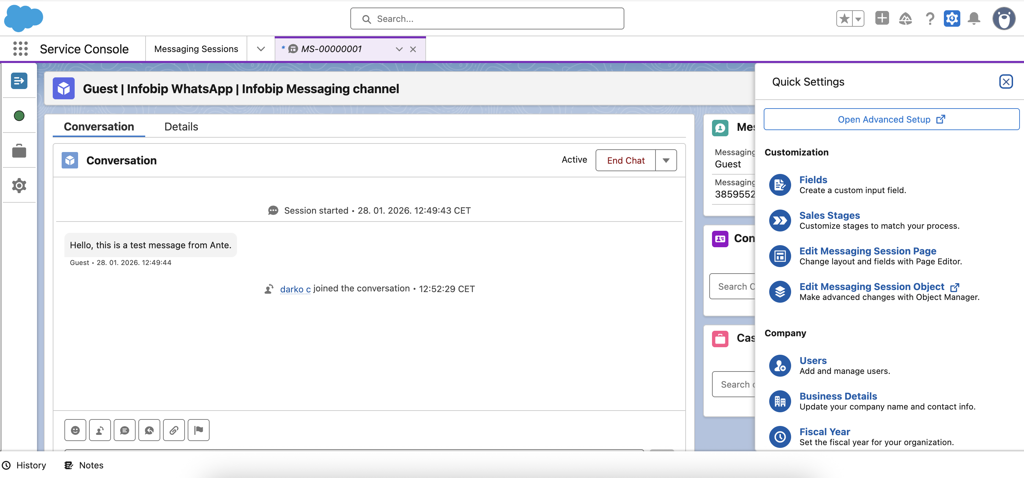Viewport: 1024px width, 478px height.
Task: Click the attach file paperclip icon
Action: pos(174,430)
